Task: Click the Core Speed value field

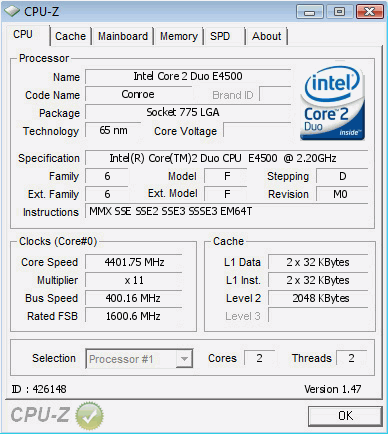Action: (134, 262)
